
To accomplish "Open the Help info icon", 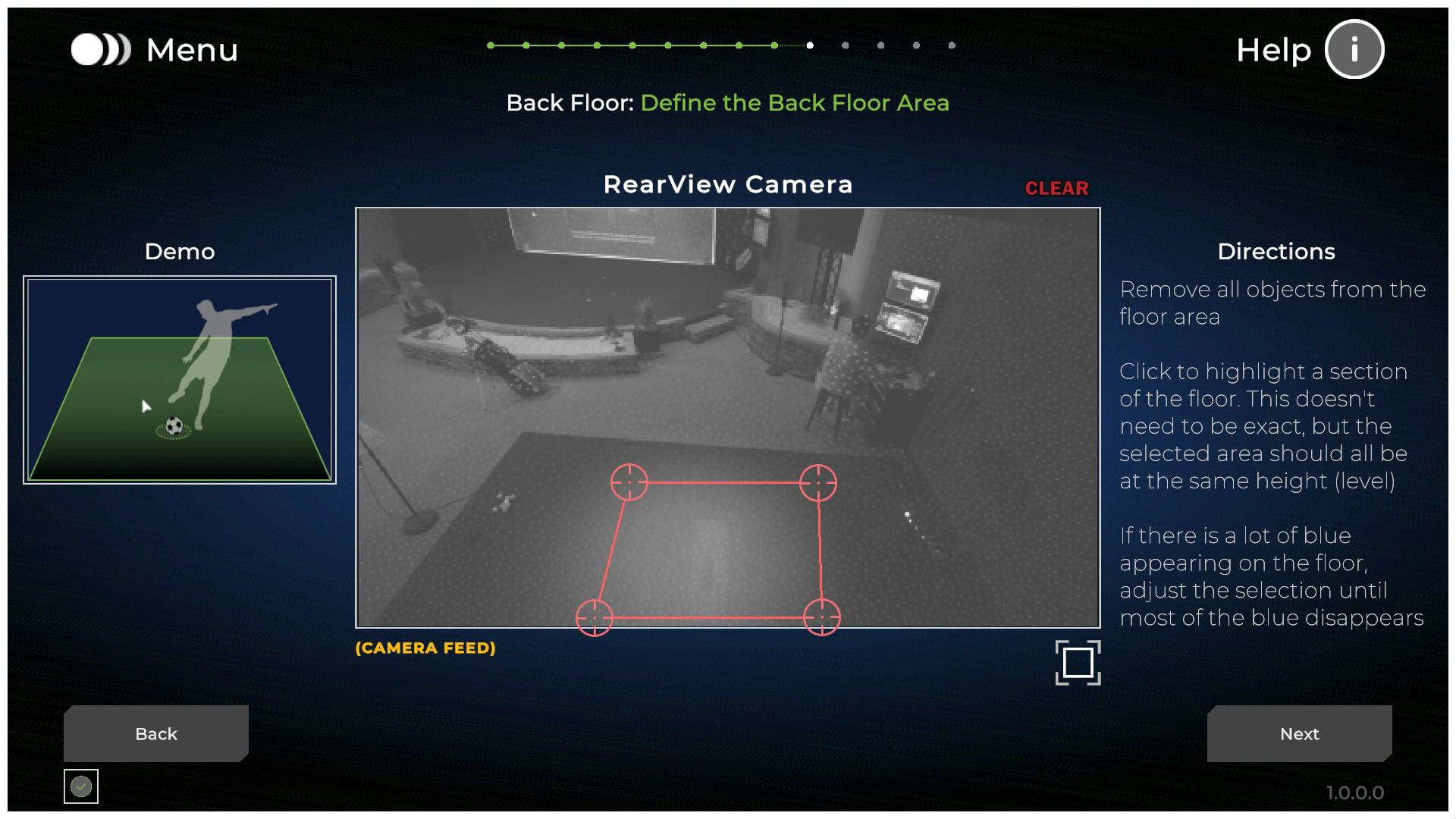I will [1354, 50].
